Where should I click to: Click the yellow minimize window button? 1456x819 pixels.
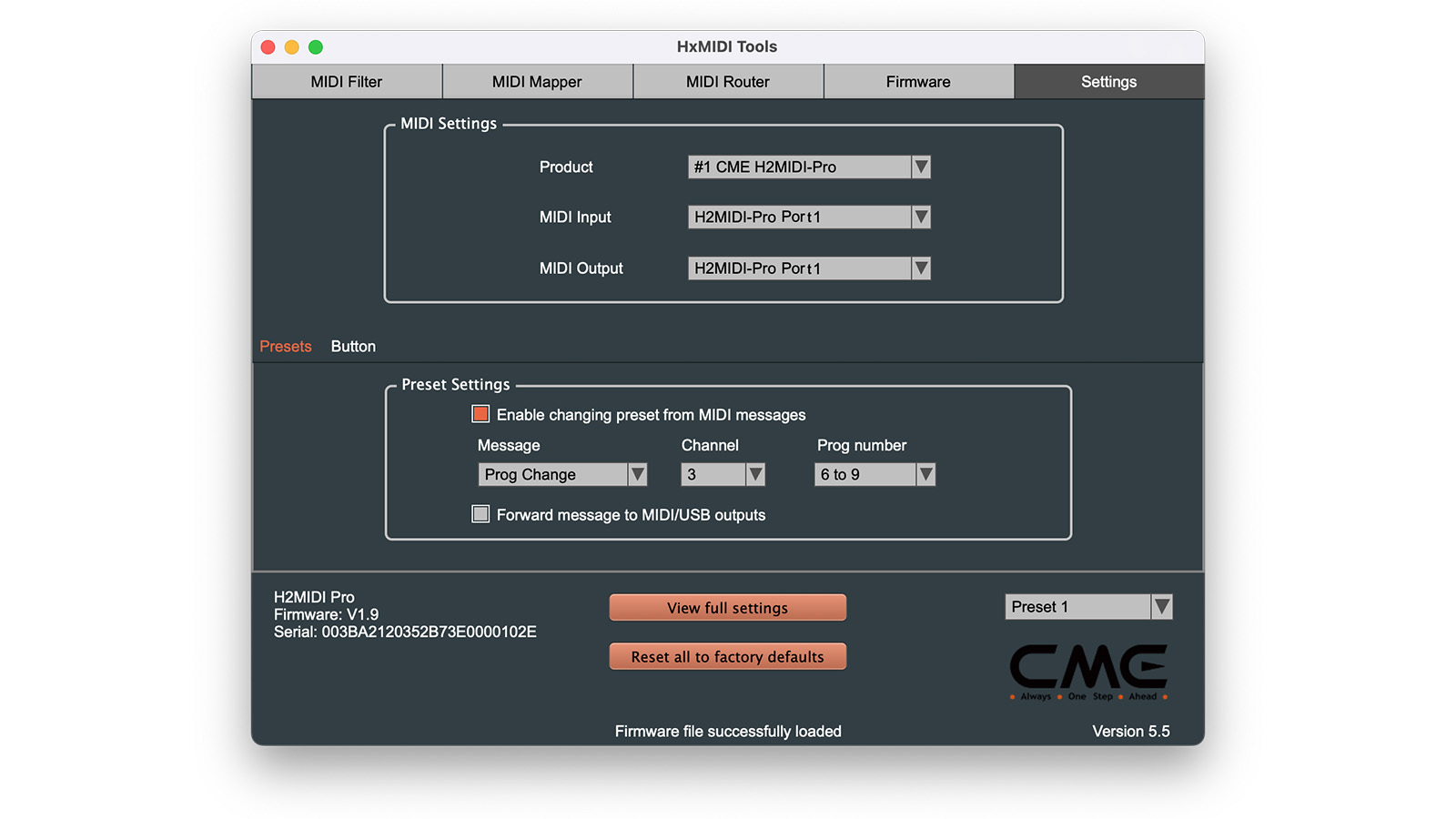click(292, 47)
